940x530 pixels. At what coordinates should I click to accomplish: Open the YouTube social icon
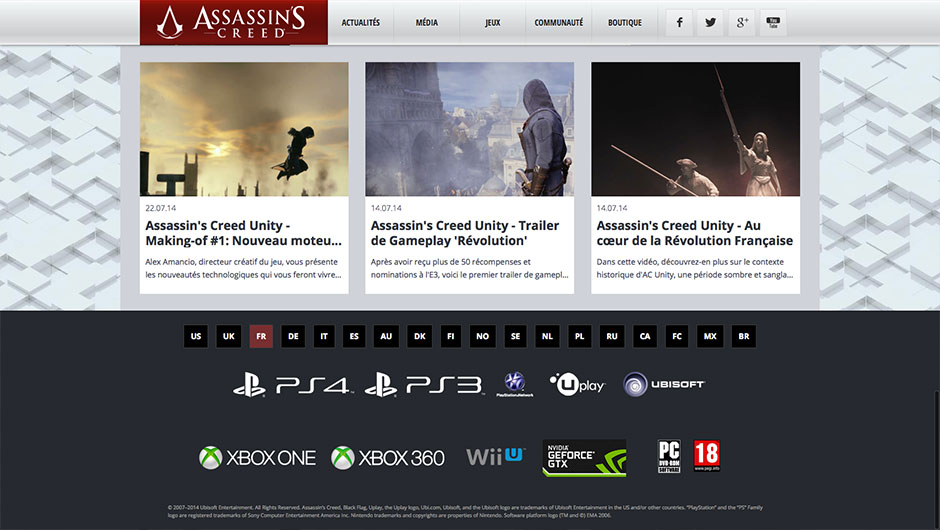(x=773, y=23)
